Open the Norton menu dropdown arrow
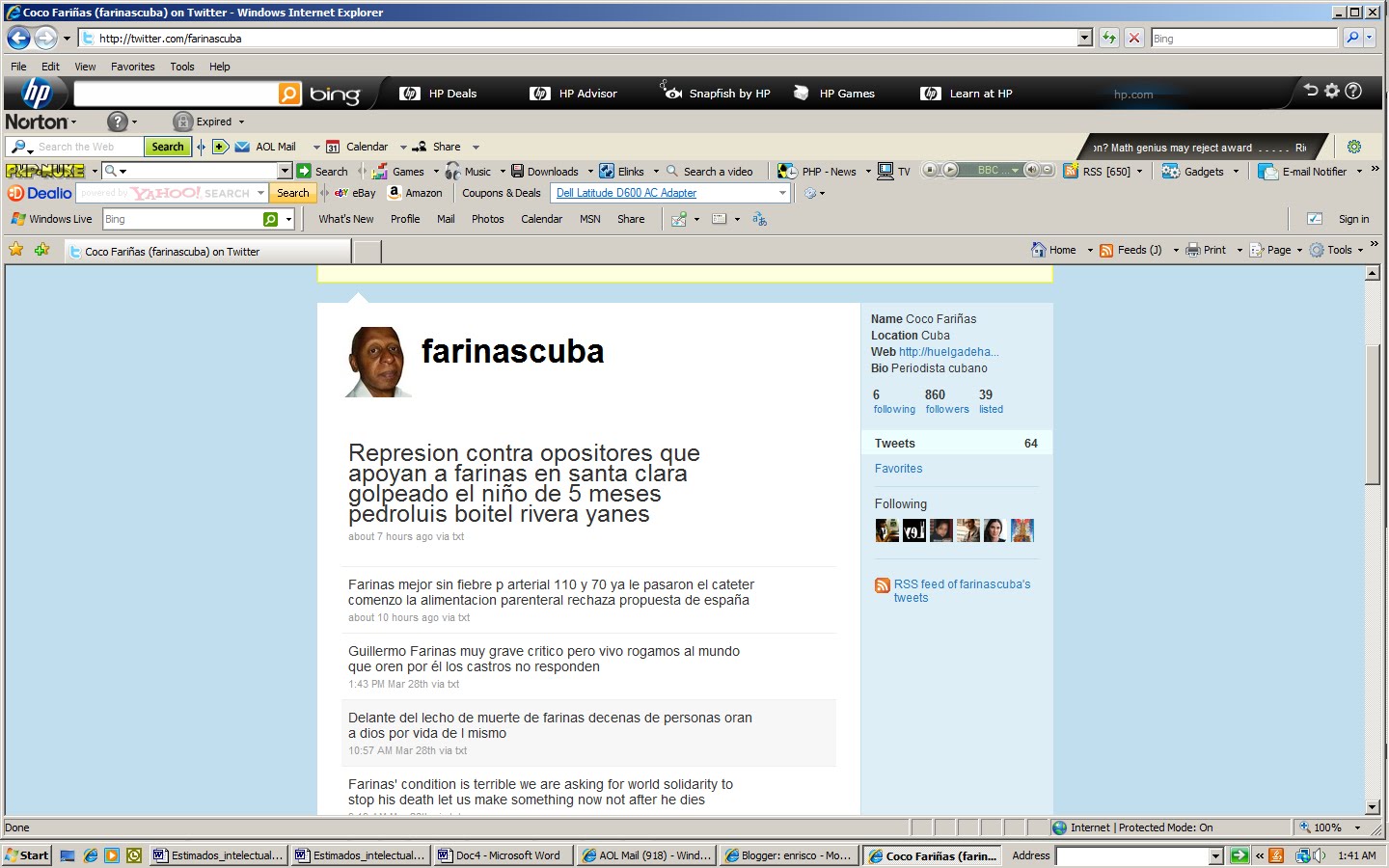 73,122
